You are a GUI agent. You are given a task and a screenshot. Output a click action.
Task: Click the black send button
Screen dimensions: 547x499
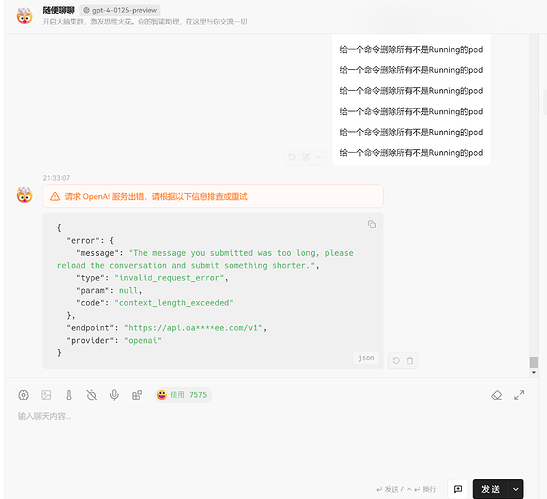(490, 489)
